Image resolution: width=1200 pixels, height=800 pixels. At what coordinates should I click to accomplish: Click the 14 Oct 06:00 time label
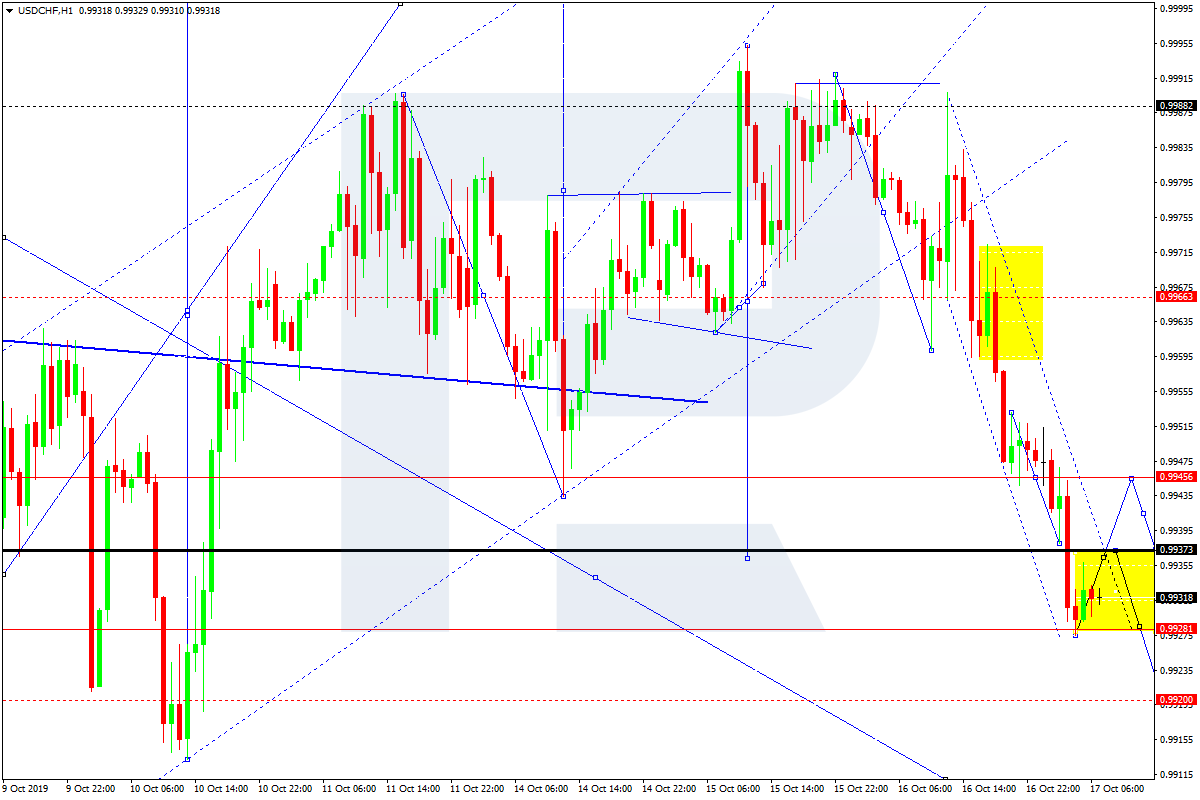coord(539,789)
